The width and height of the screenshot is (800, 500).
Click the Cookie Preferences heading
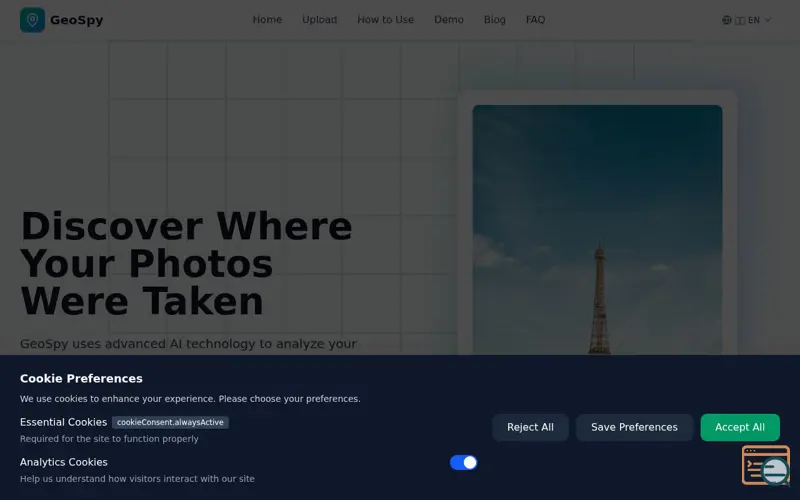coord(81,379)
